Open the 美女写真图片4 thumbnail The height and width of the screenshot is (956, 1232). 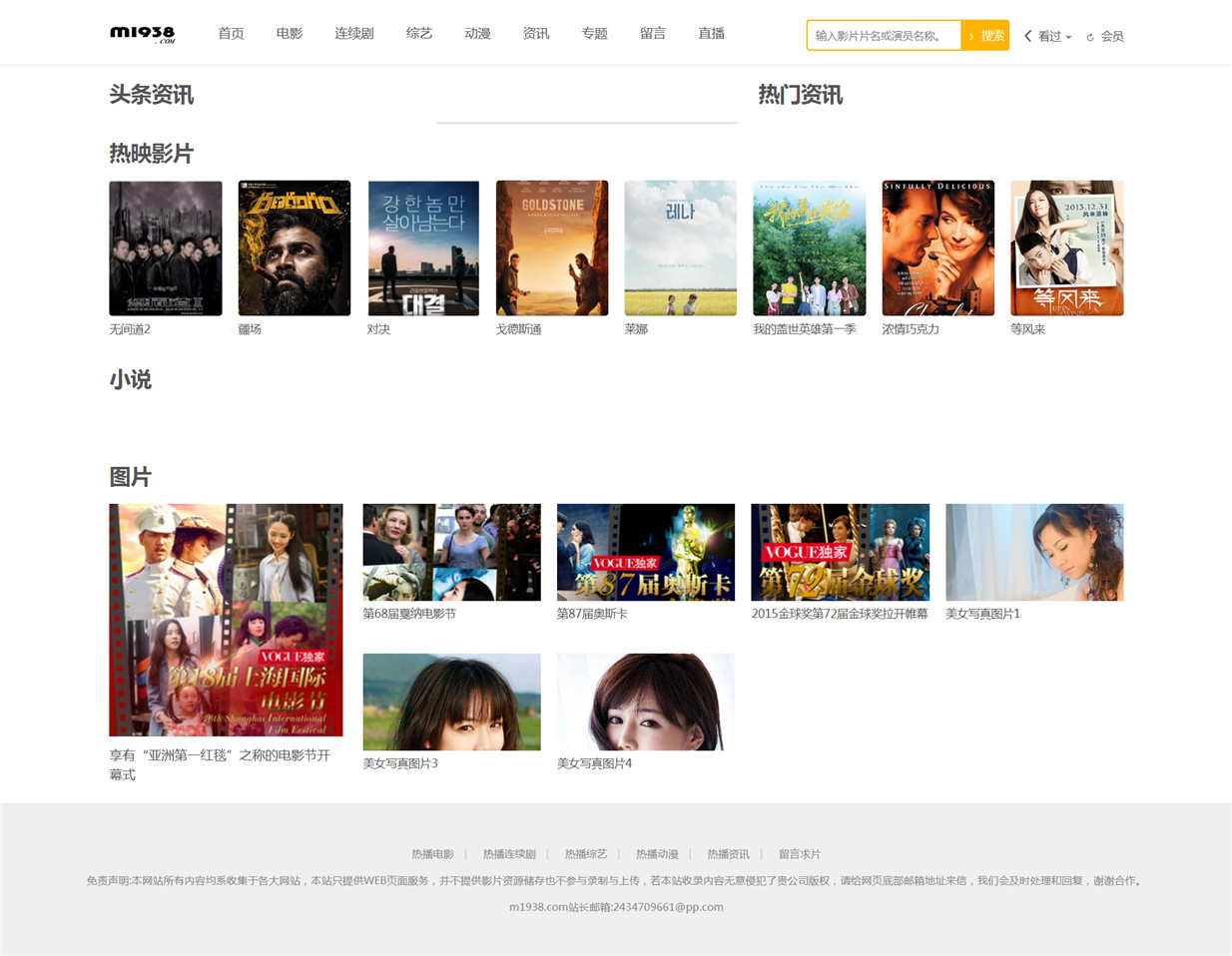(x=646, y=702)
